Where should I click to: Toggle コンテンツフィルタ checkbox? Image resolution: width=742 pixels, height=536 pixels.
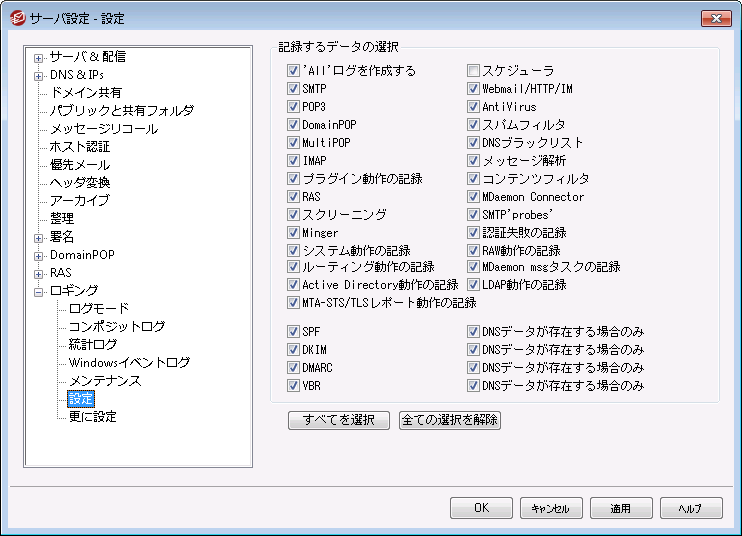[x=473, y=178]
